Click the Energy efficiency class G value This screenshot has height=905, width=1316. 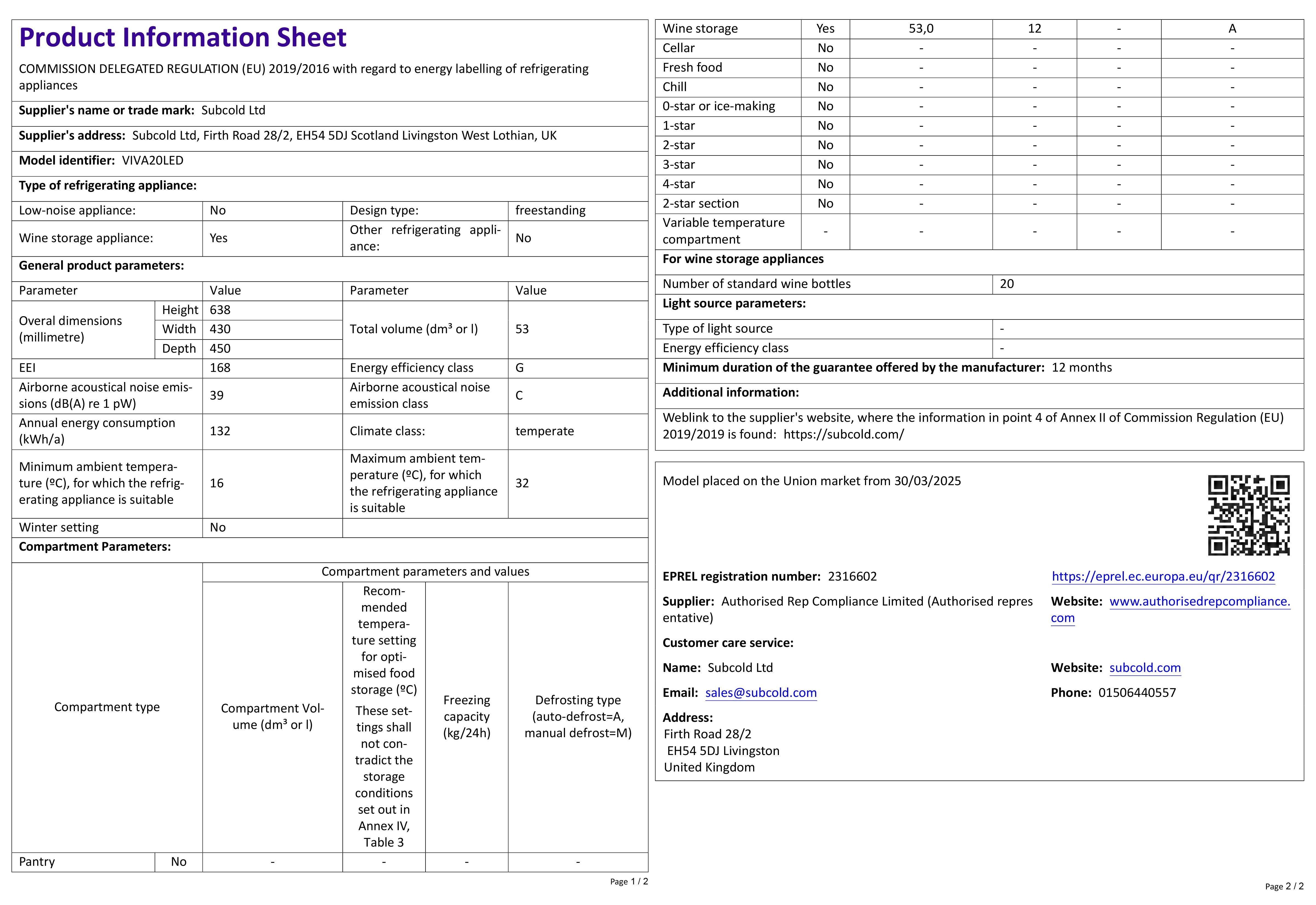[519, 368]
